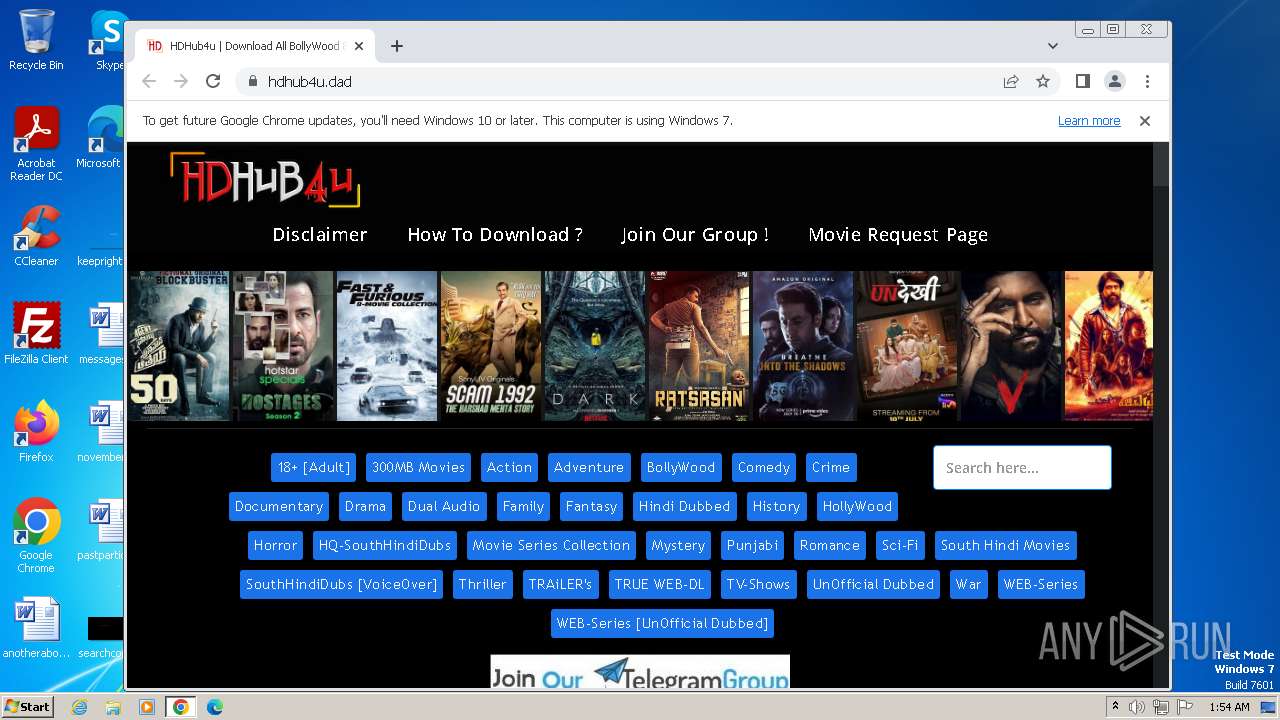Open the Hostages Season 2 poster
This screenshot has width=1280, height=720.
coord(283,346)
